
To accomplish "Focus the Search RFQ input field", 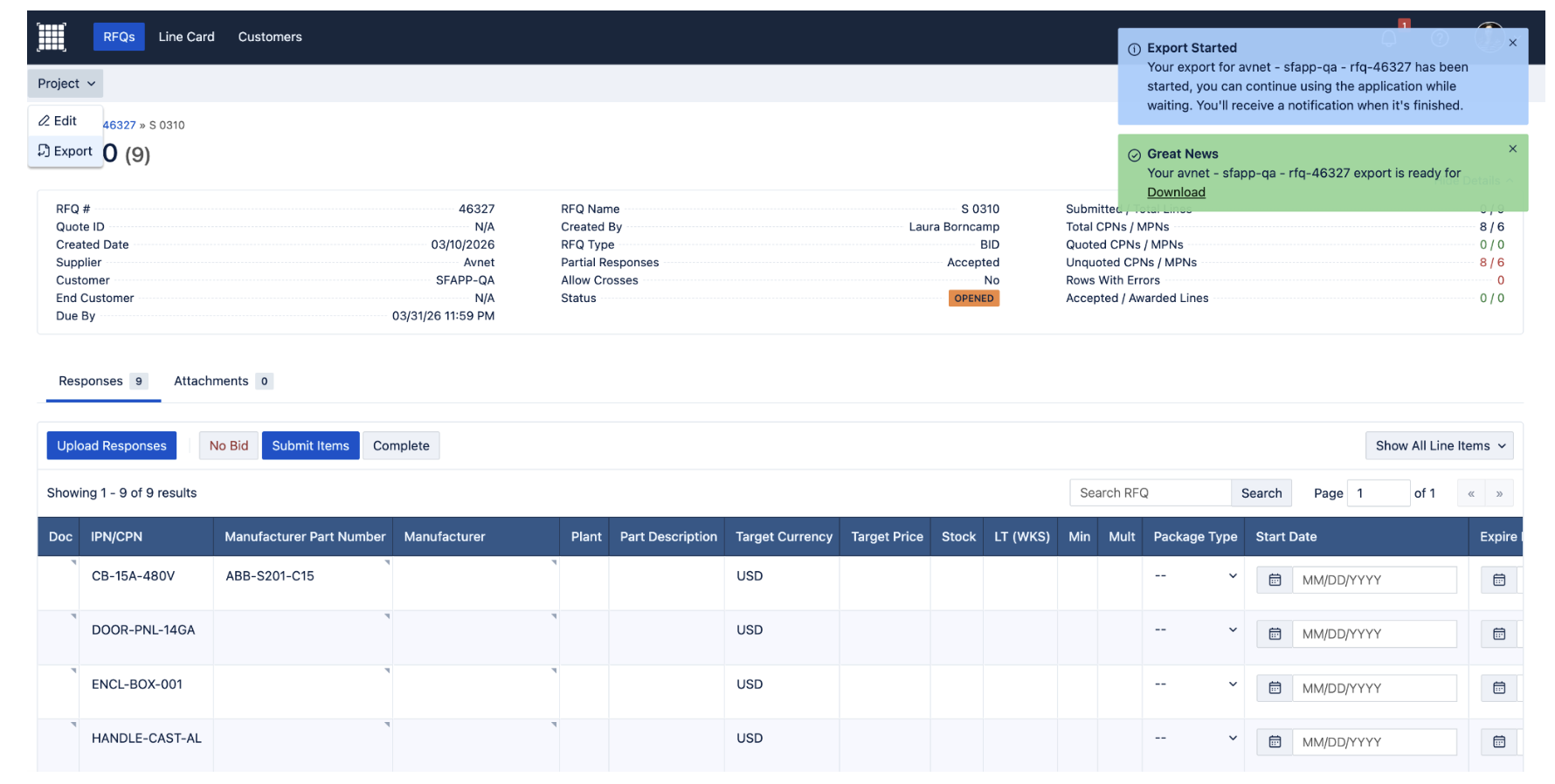I will (x=1150, y=493).
